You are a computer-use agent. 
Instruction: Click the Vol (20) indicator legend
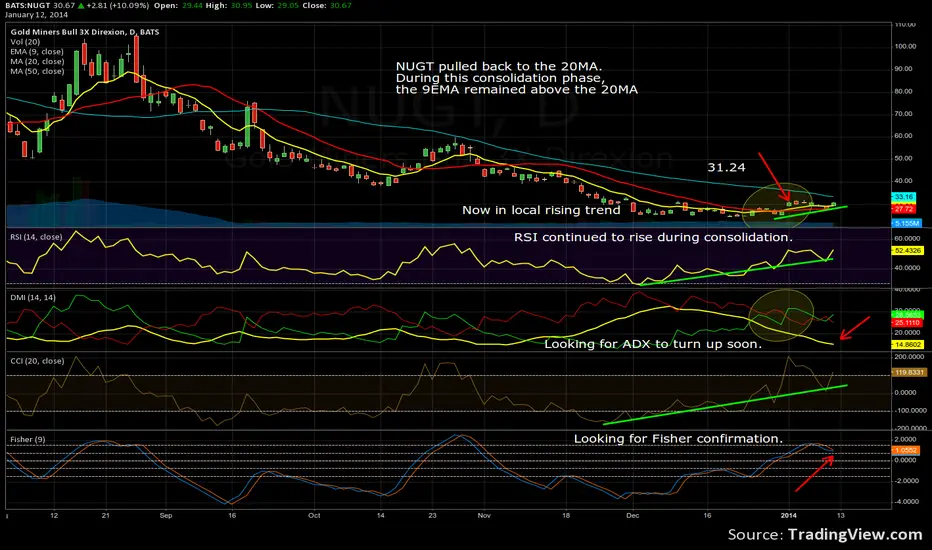25,42
